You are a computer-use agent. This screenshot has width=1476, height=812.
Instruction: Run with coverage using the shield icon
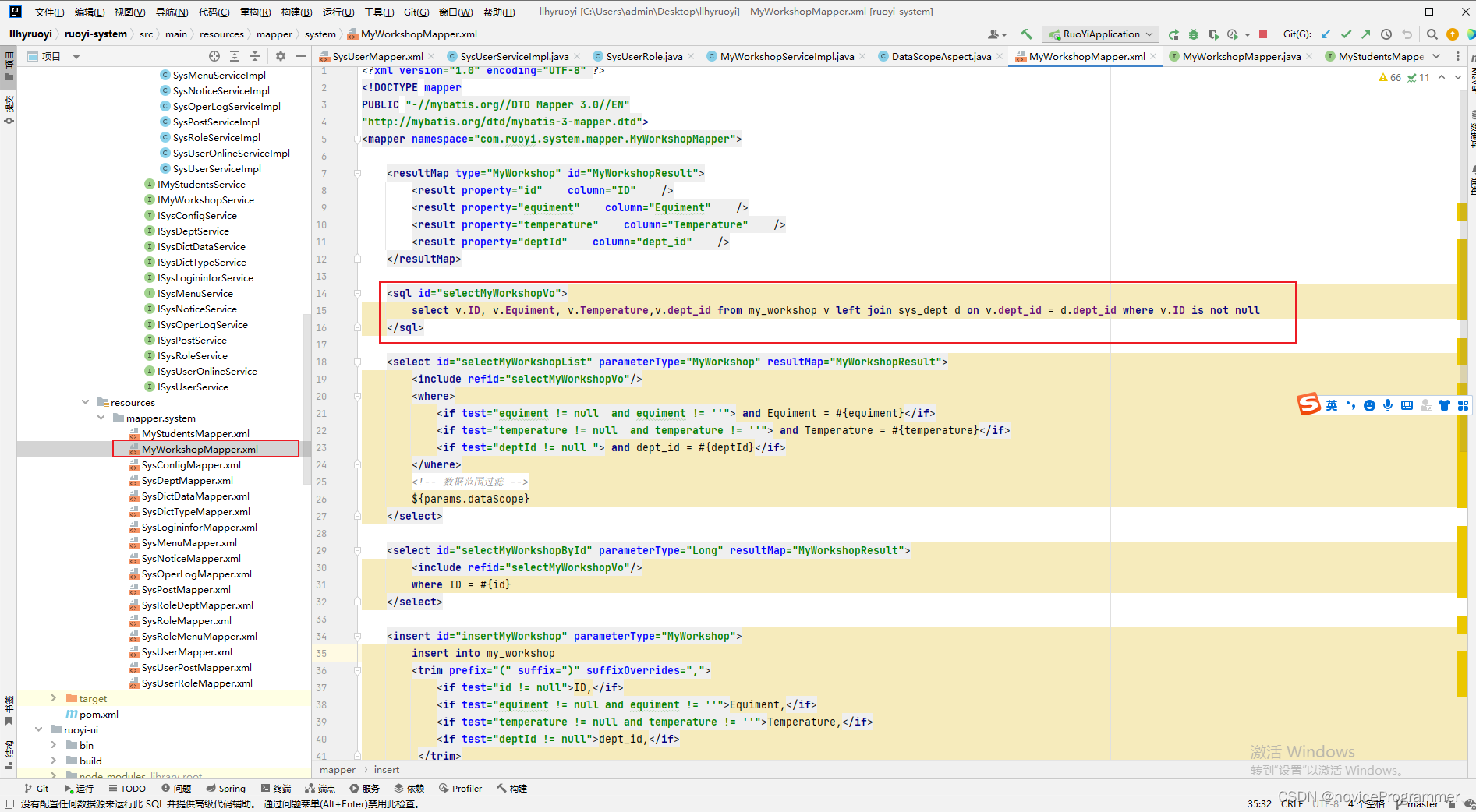point(1213,34)
